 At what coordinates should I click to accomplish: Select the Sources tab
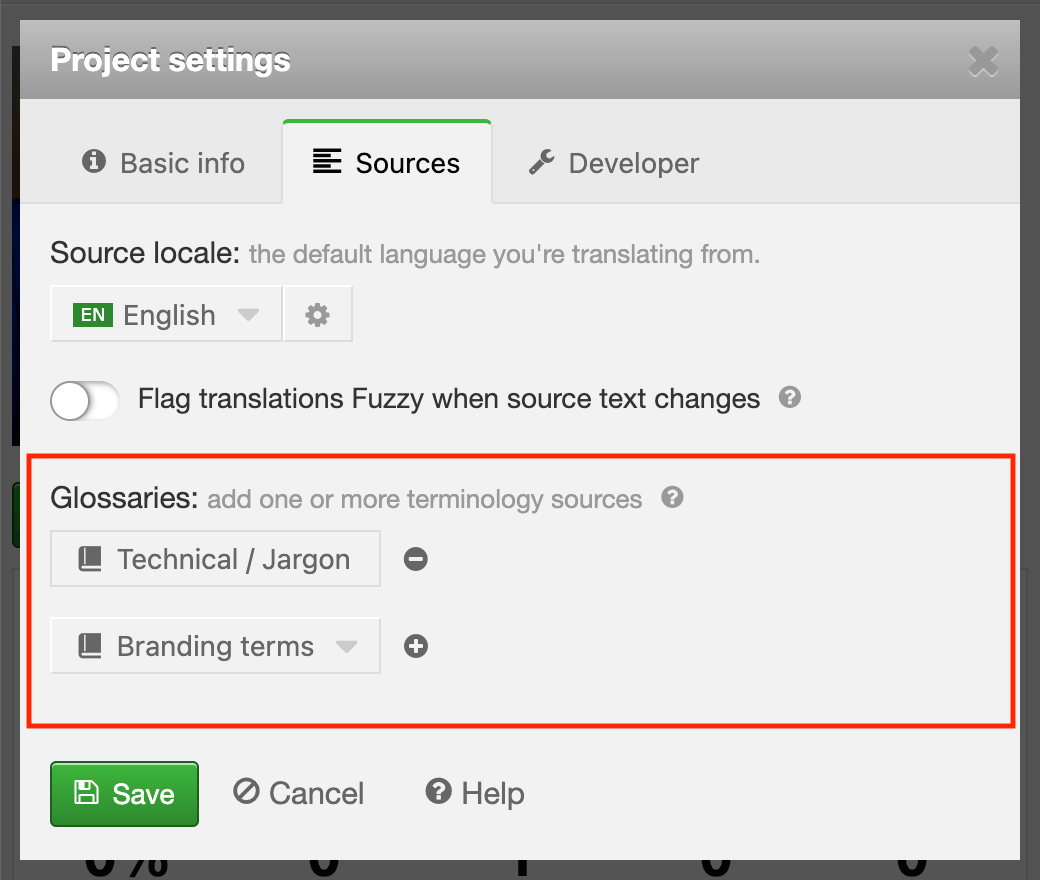[387, 163]
